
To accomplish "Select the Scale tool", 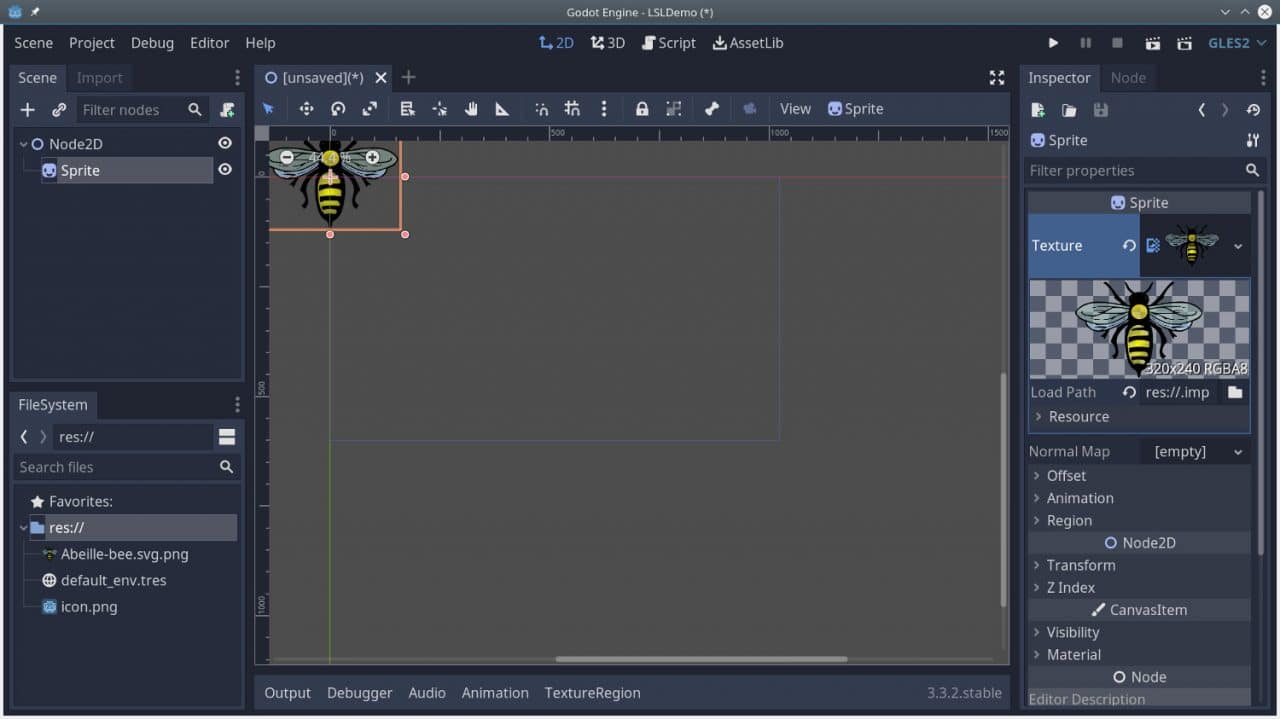I will coord(369,109).
